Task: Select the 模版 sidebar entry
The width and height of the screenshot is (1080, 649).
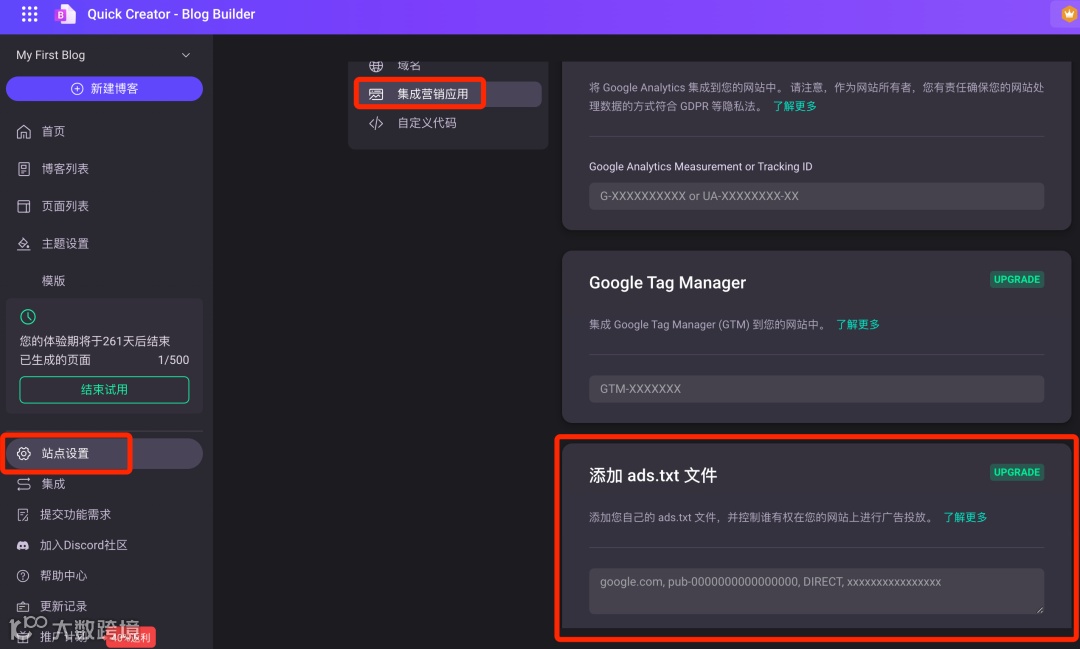Action: [54, 280]
